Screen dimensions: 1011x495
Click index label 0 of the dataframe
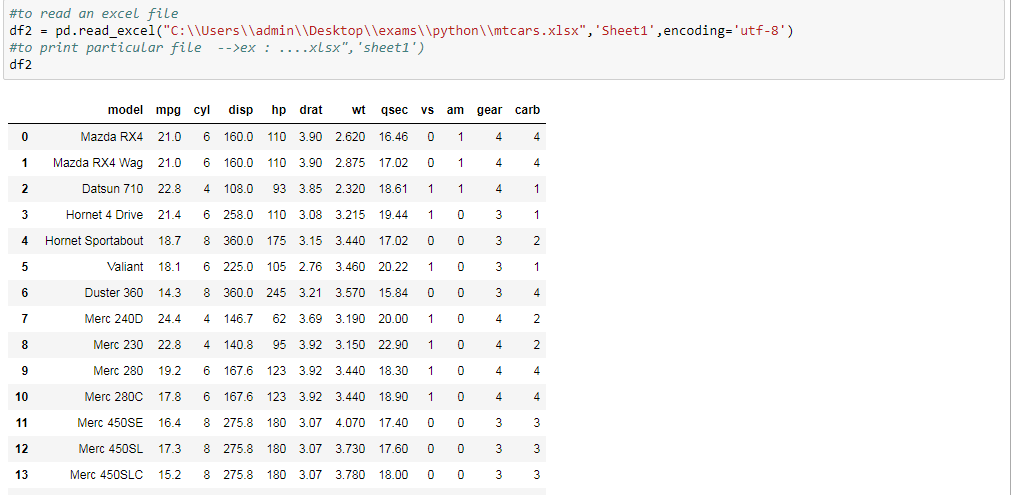pos(25,137)
